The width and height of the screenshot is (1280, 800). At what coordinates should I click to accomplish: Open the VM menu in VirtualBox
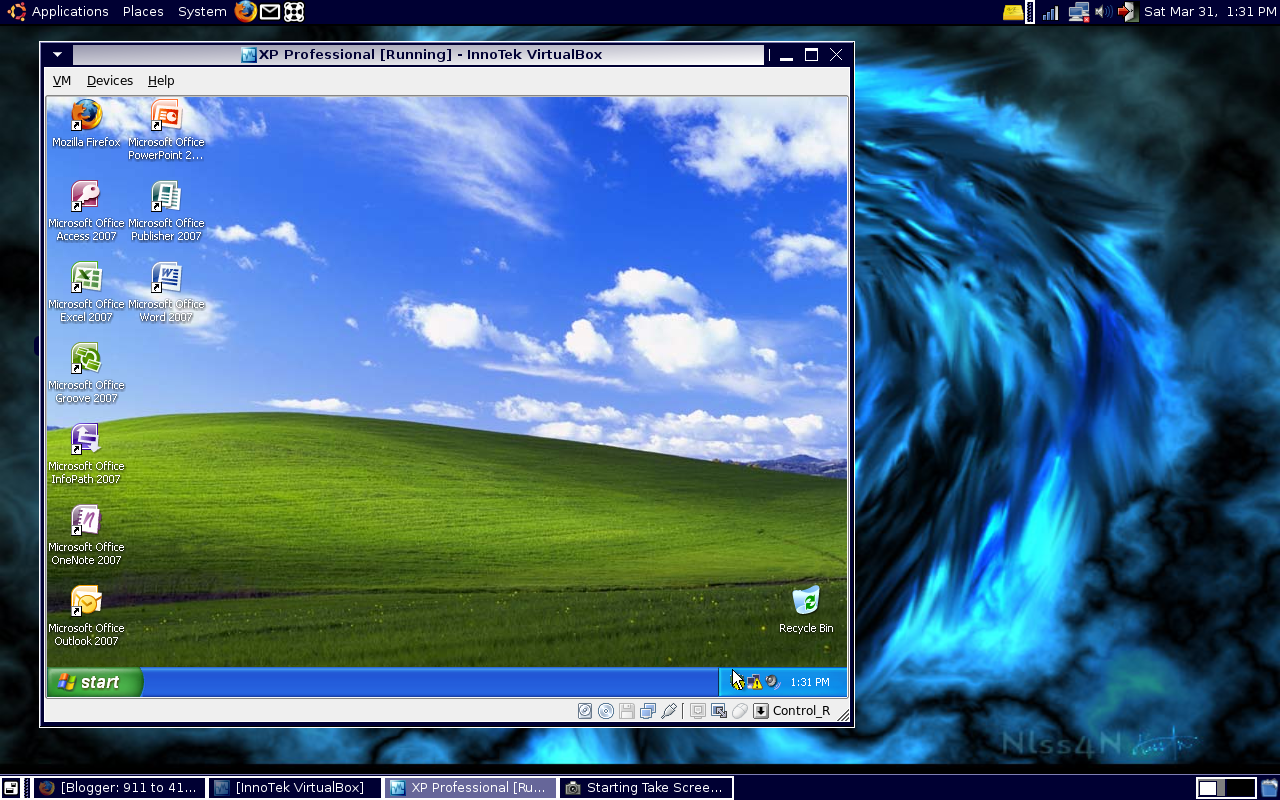(62, 81)
